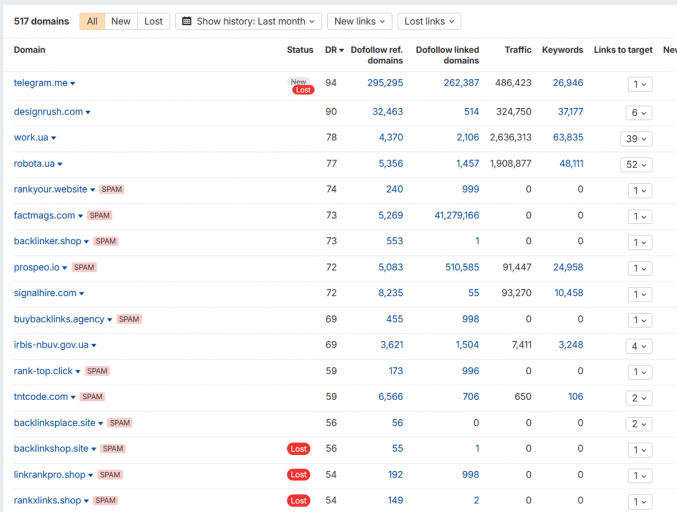Expand the caret next to telegram.me
The height and width of the screenshot is (512, 677).
coord(73,83)
